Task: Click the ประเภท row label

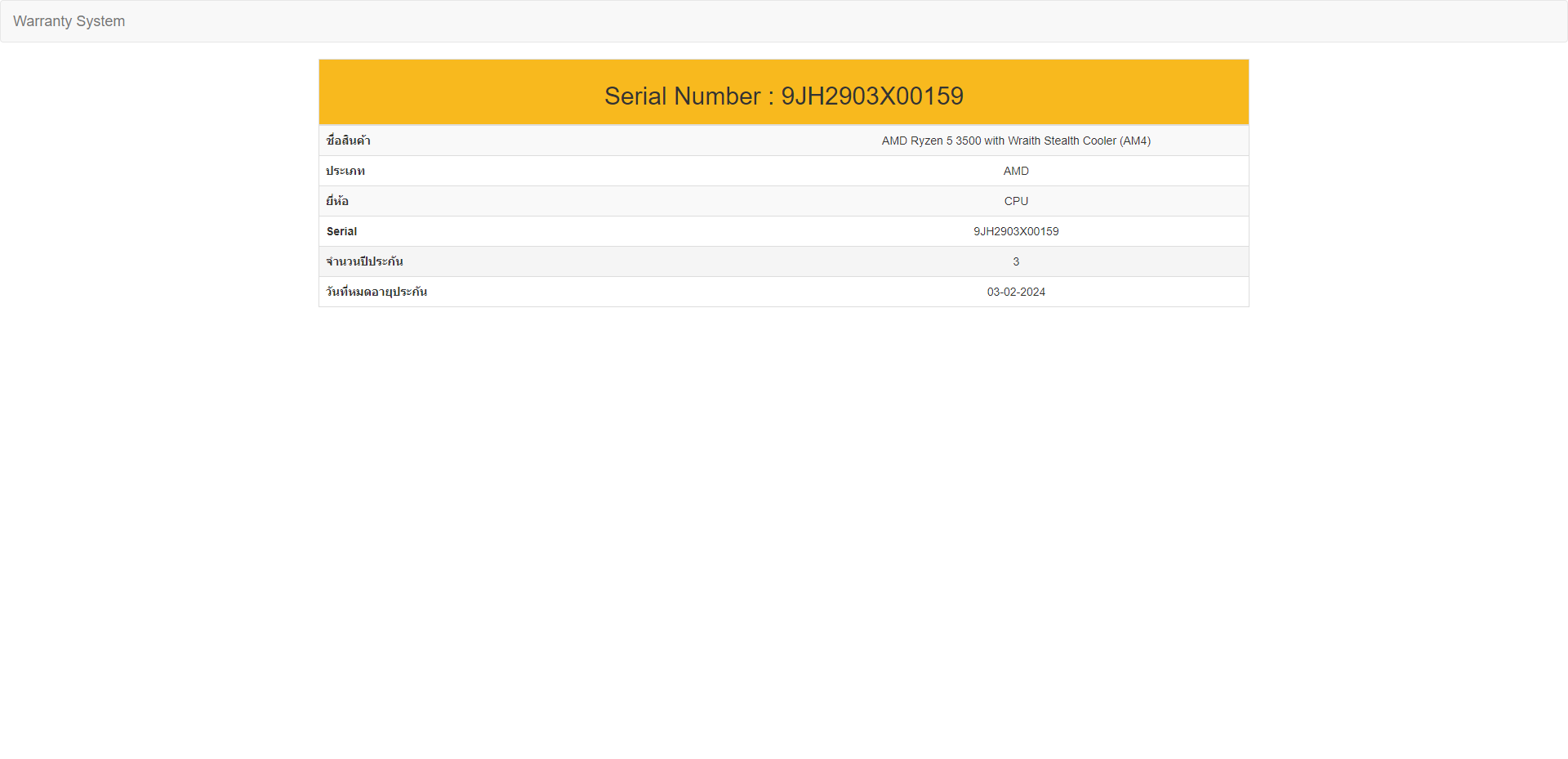Action: point(345,171)
